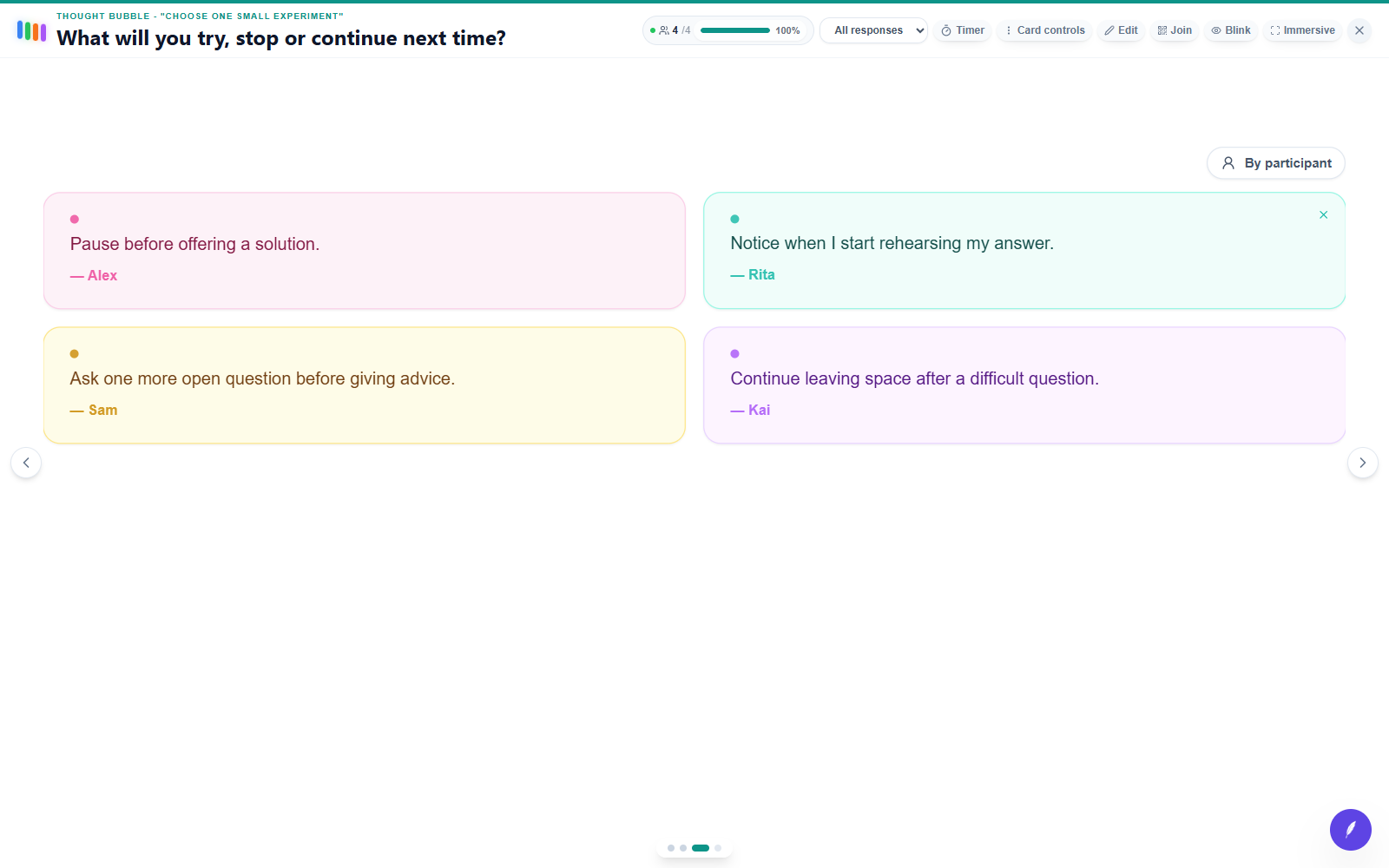Click the participant count indicator
This screenshot has height=868, width=1389.
click(675, 30)
